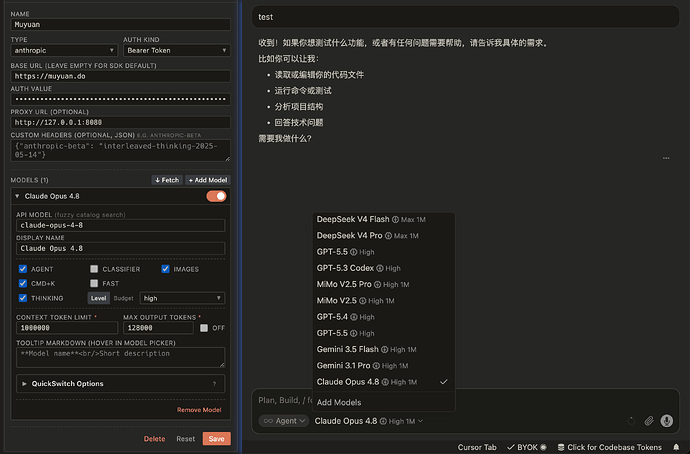
Task: Click the thinking icon beside DeepSeek V4 Flash
Action: coord(395,220)
